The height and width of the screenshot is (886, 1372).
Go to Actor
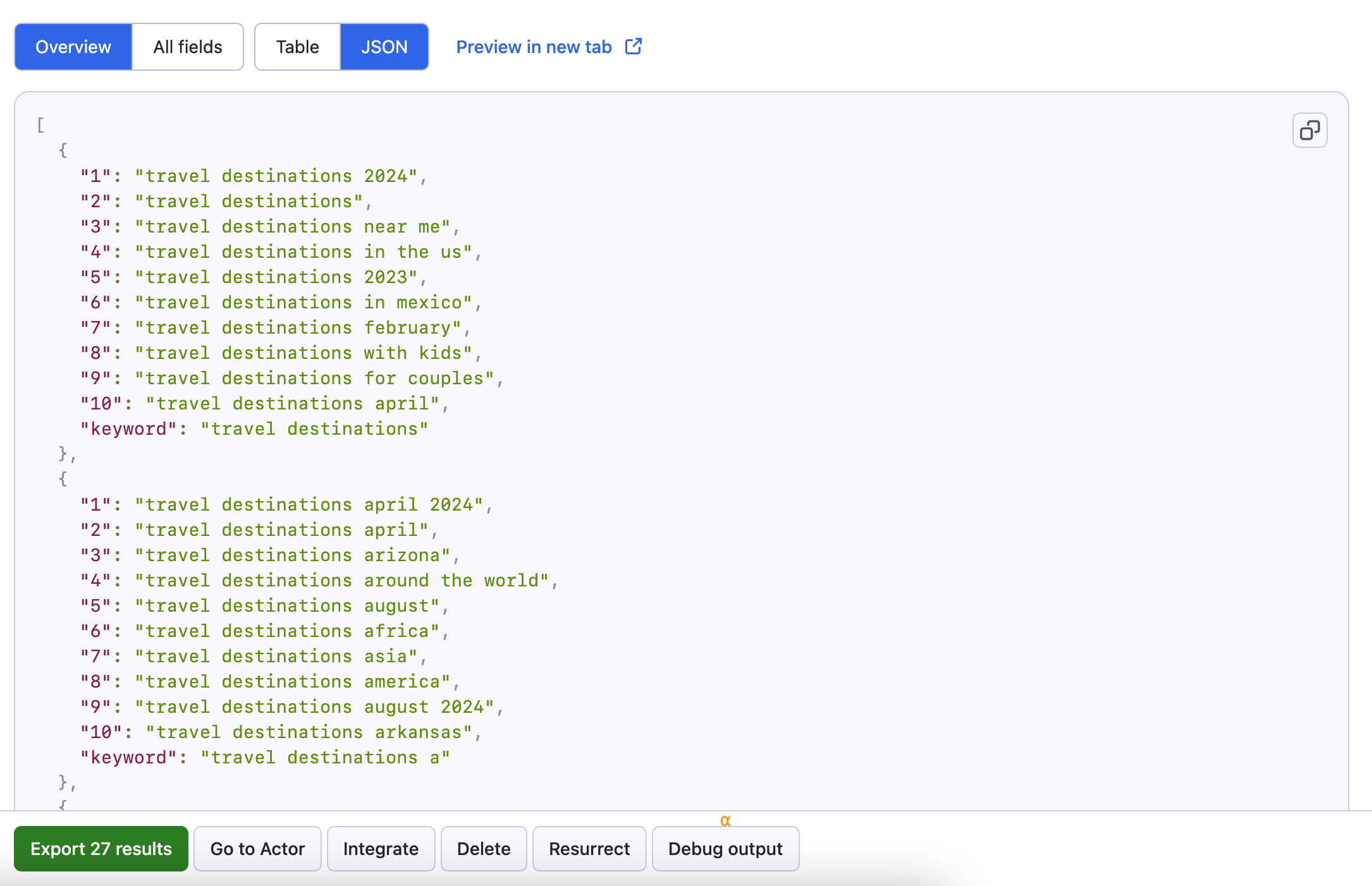[x=257, y=849]
